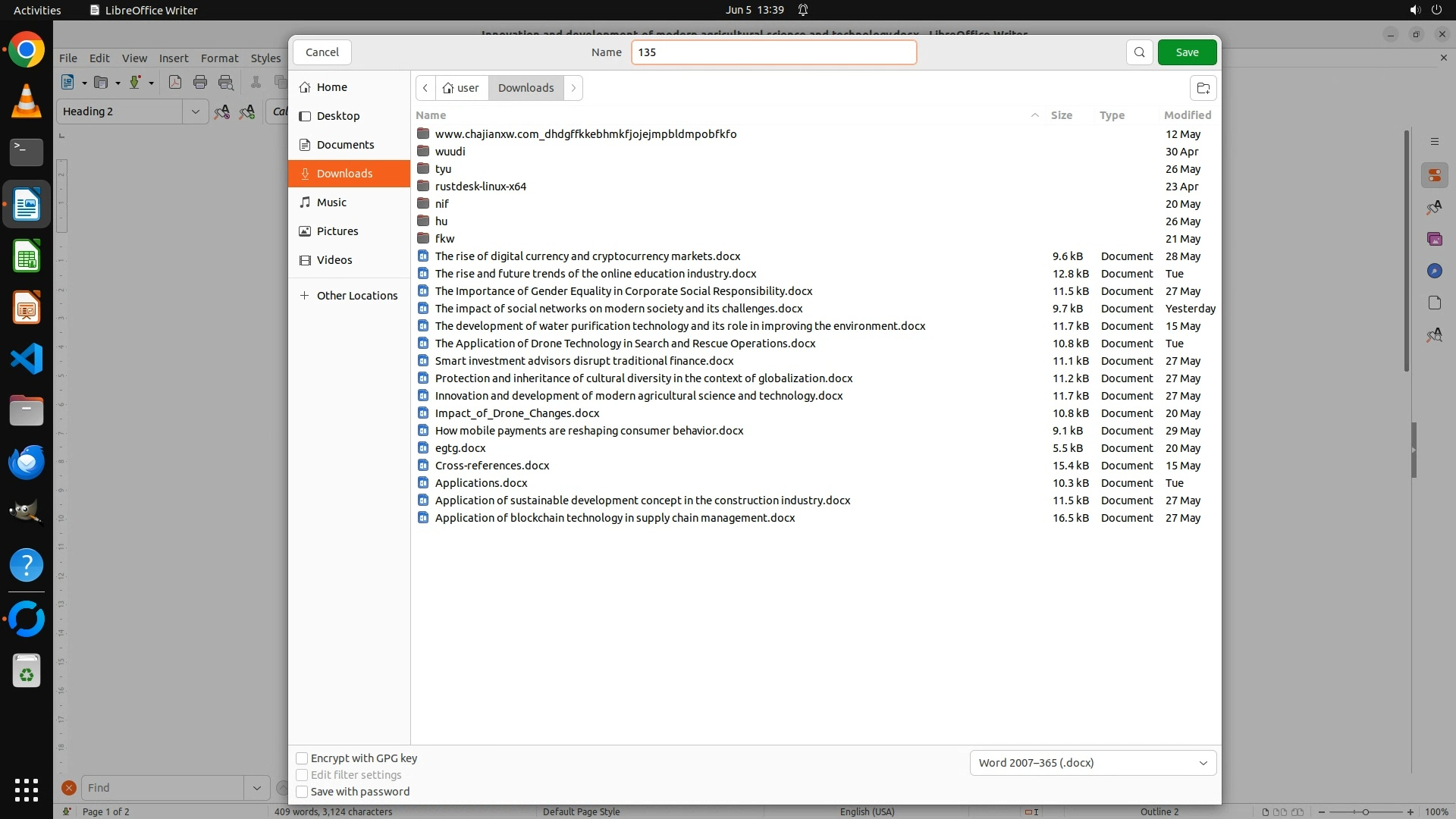Click the Export as PDF toolbar icon

pyautogui.click(x=175, y=83)
